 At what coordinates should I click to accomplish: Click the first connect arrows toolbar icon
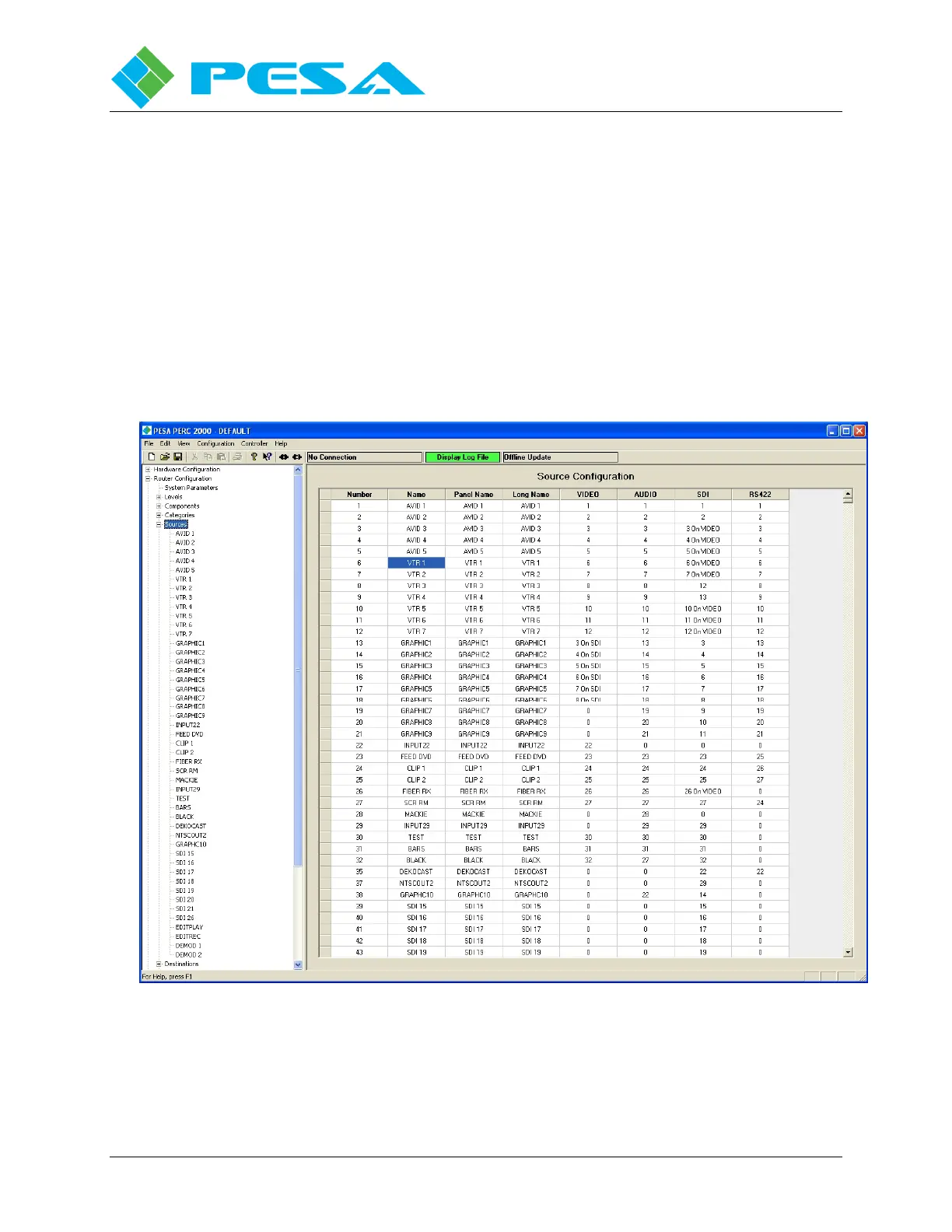284,457
